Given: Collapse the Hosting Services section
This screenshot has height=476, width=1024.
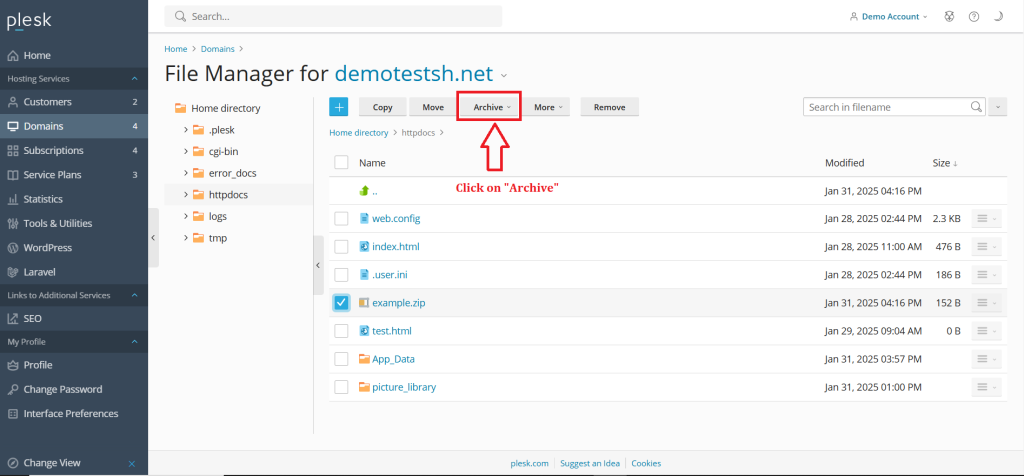Looking at the screenshot, I should [x=135, y=79].
